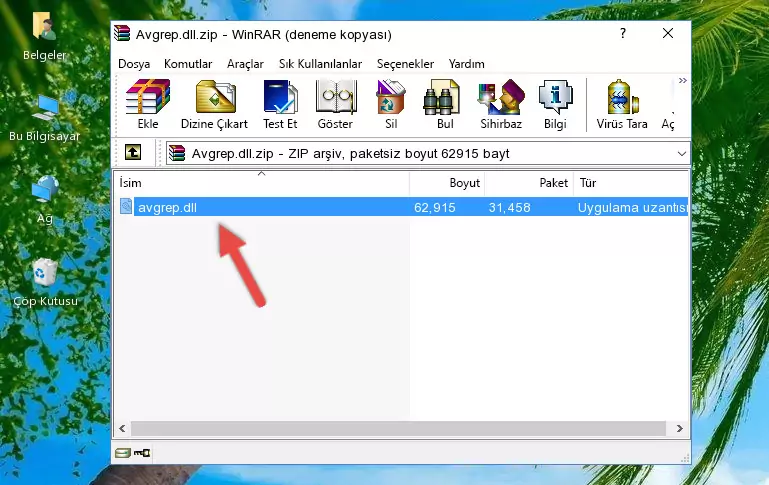The height and width of the screenshot is (485, 769).
Task: Open the Komutlar menu
Action: [188, 64]
